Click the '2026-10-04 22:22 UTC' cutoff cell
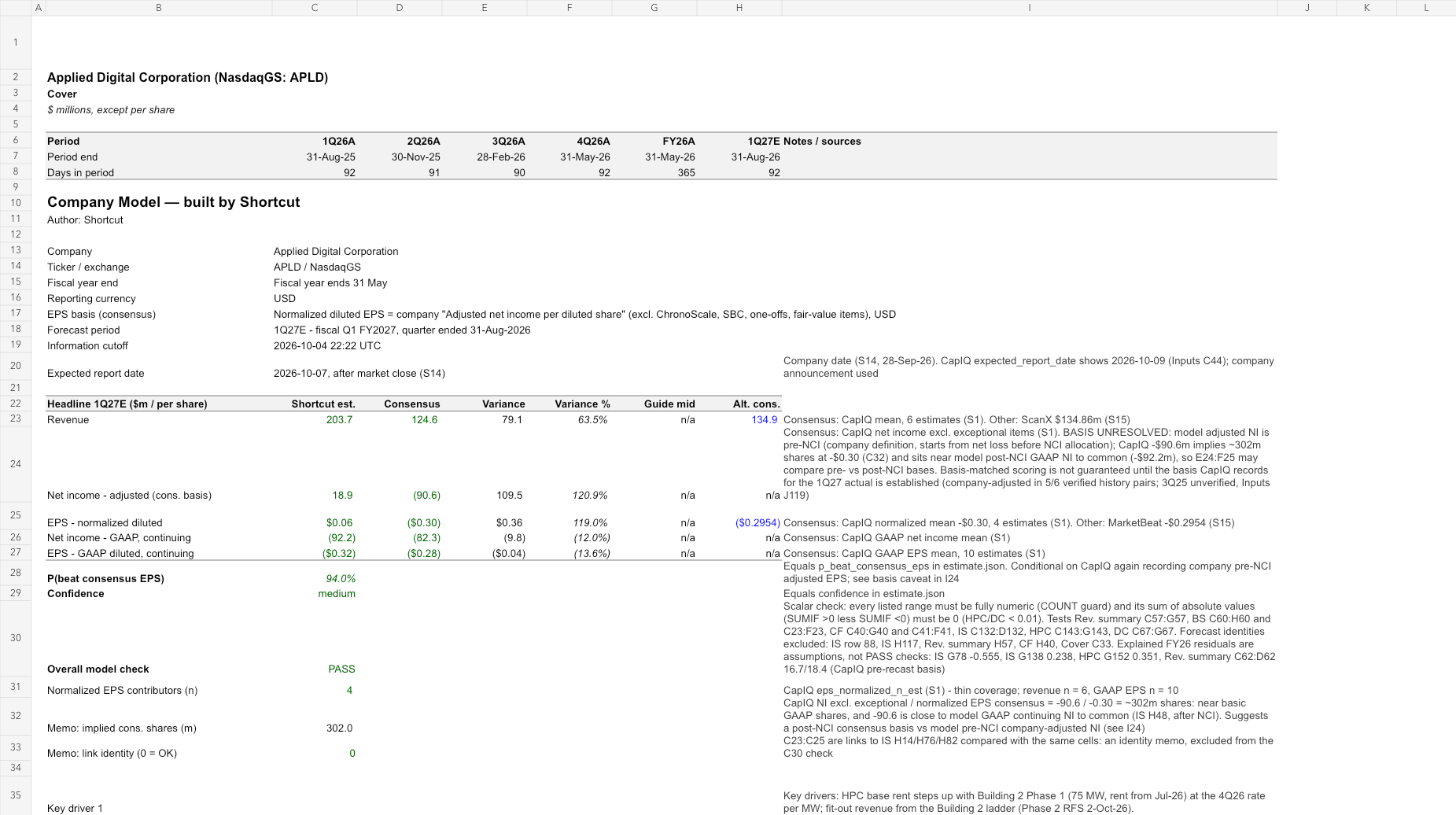 point(327,345)
